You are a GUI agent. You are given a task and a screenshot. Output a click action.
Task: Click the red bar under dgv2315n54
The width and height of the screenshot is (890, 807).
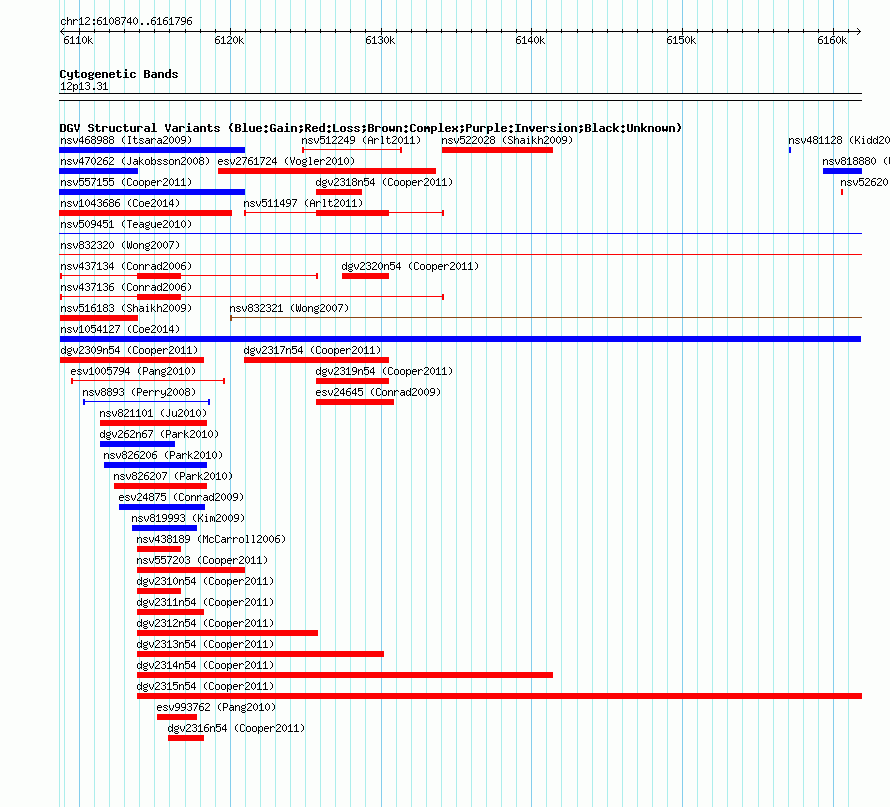pyautogui.click(x=499, y=696)
